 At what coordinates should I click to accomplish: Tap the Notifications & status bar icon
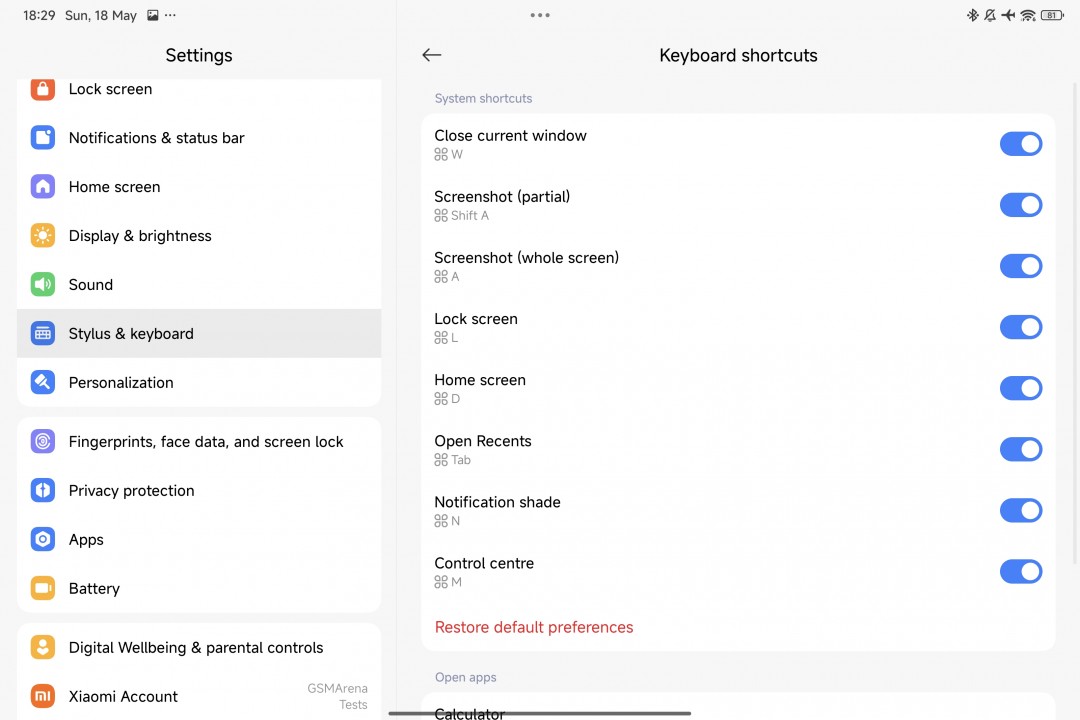(x=43, y=138)
